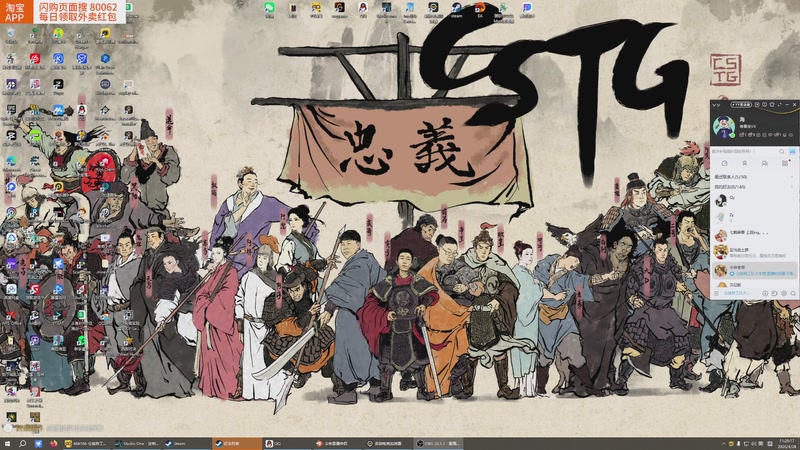800x450 pixels.
Task: Switch to the OBS taskbar window
Action: coord(438,444)
